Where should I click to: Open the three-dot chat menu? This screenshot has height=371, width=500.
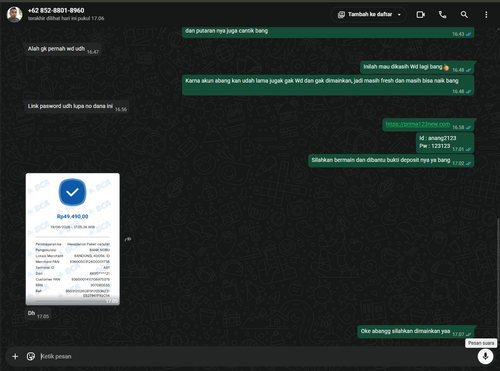click(x=486, y=15)
